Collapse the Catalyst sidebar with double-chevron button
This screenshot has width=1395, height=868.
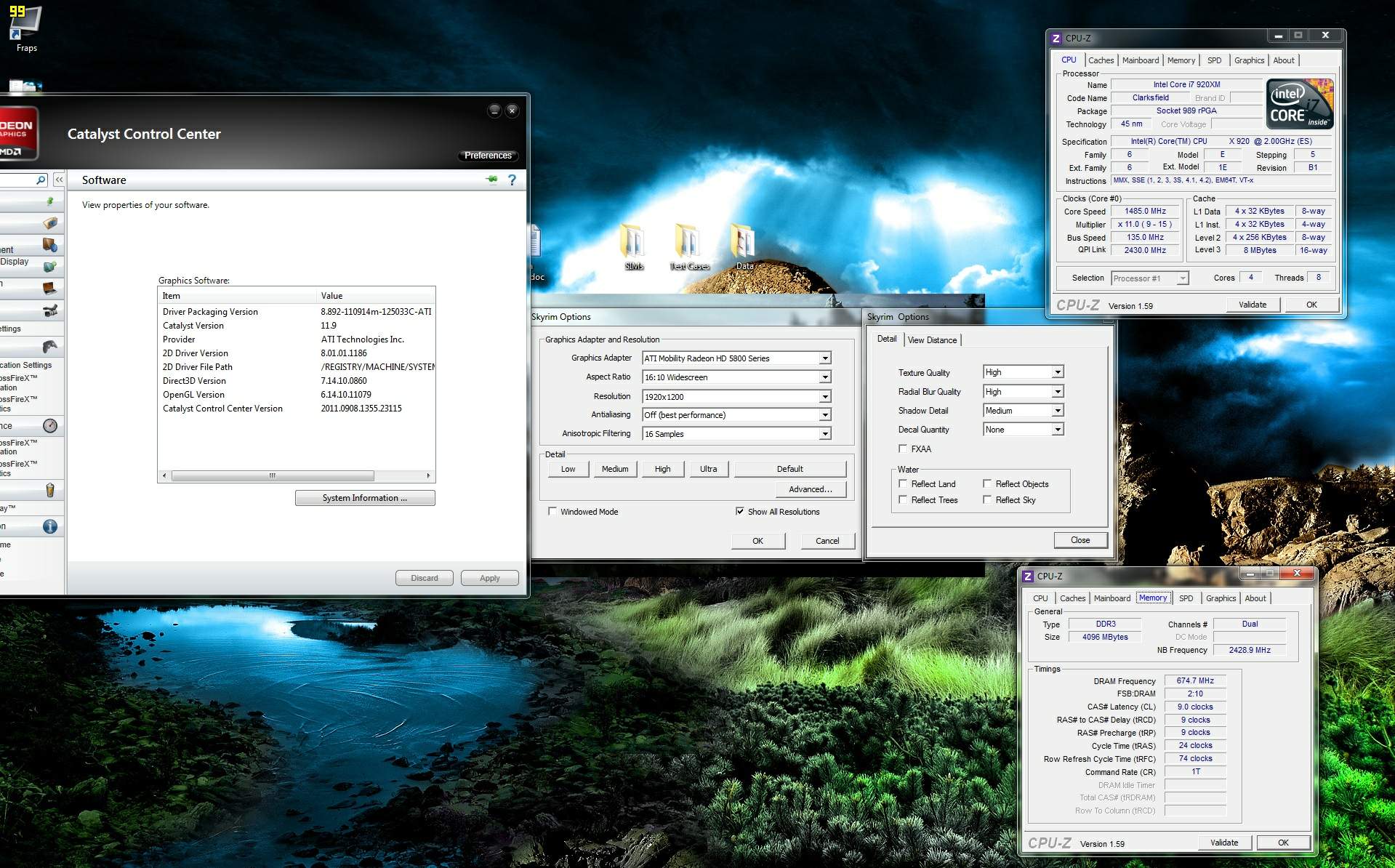click(x=59, y=180)
